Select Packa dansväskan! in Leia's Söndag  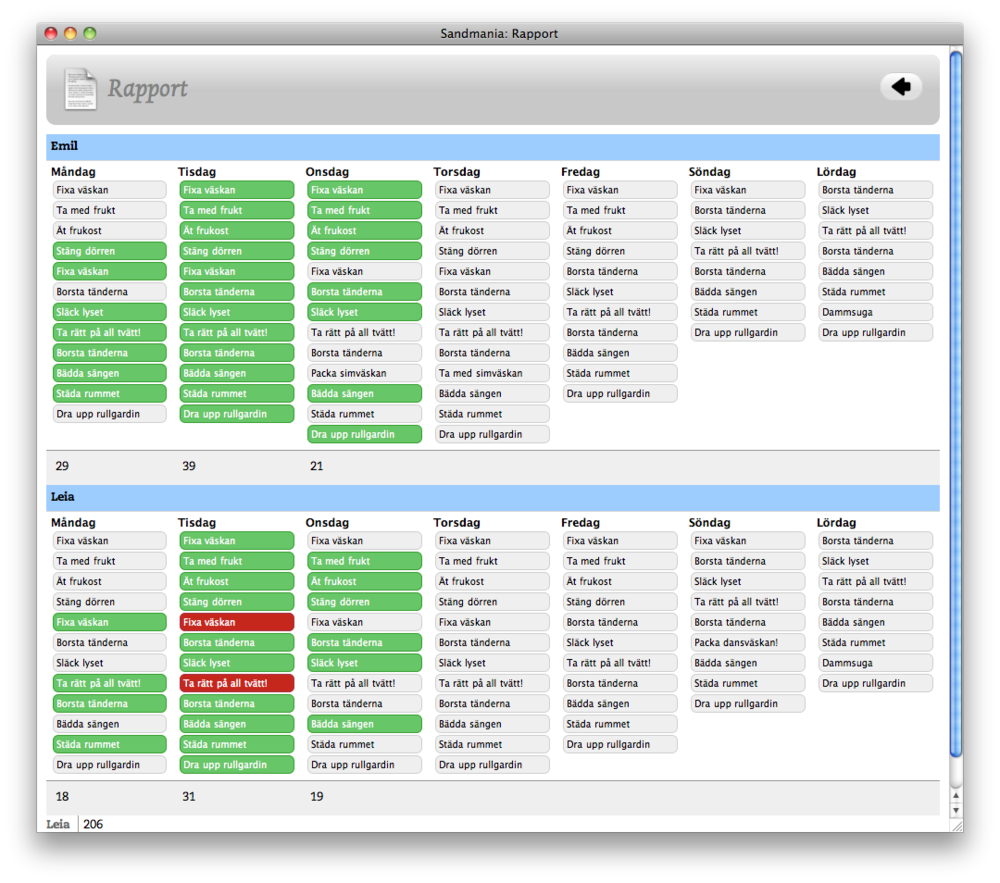click(747, 643)
